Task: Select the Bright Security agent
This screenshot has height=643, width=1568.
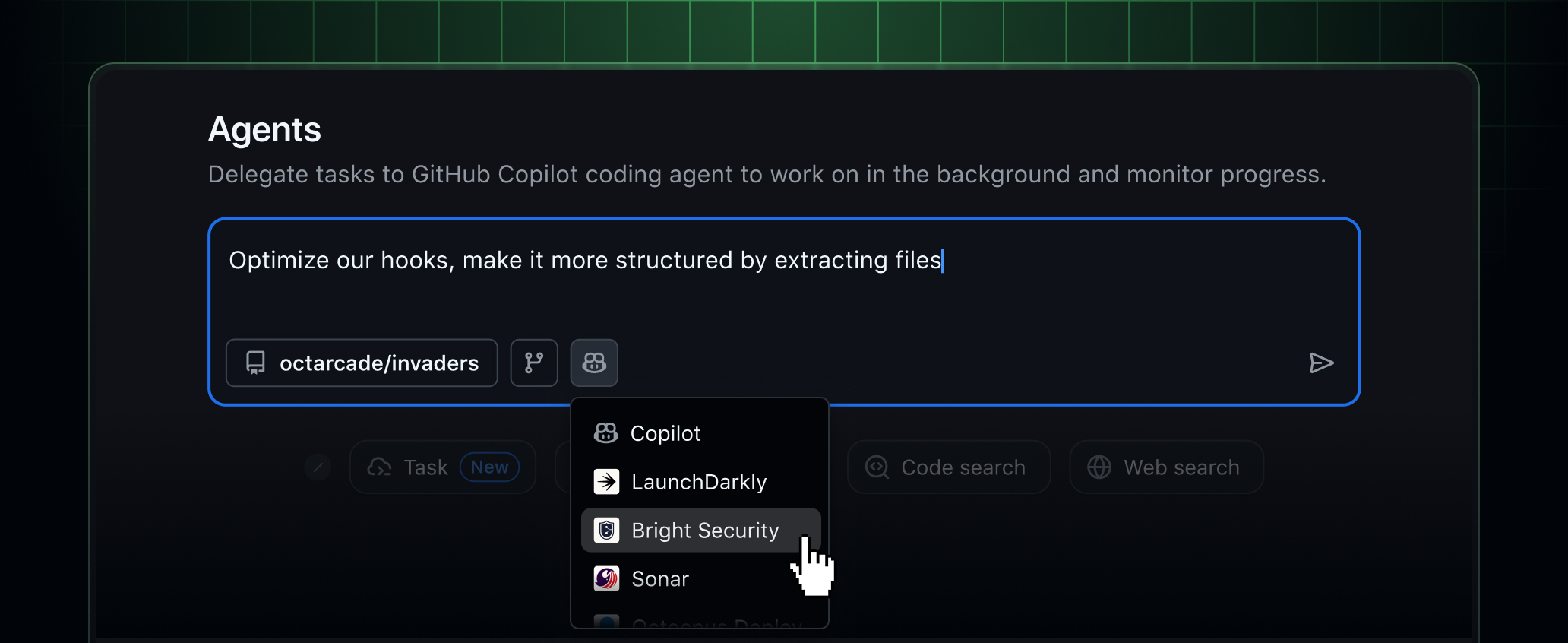Action: coord(700,531)
